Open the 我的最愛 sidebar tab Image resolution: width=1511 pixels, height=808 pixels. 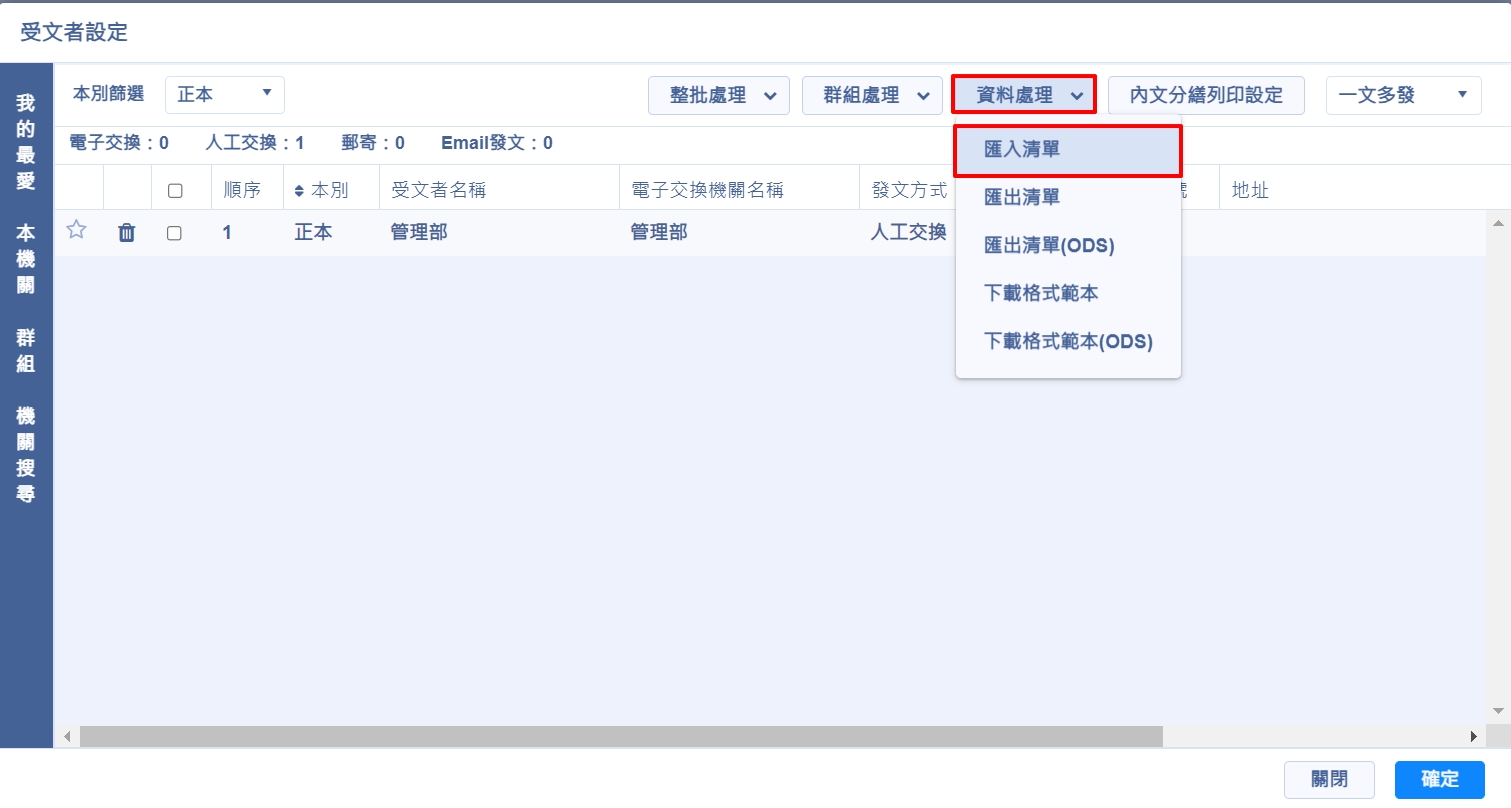coord(26,142)
